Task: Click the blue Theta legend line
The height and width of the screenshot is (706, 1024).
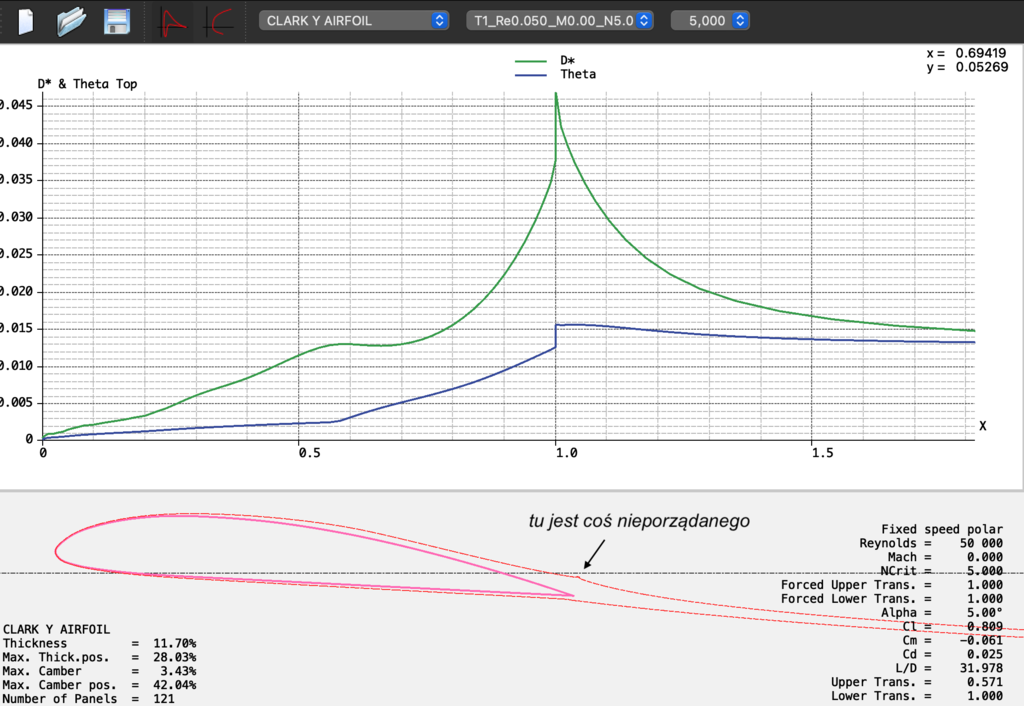Action: coord(535,75)
